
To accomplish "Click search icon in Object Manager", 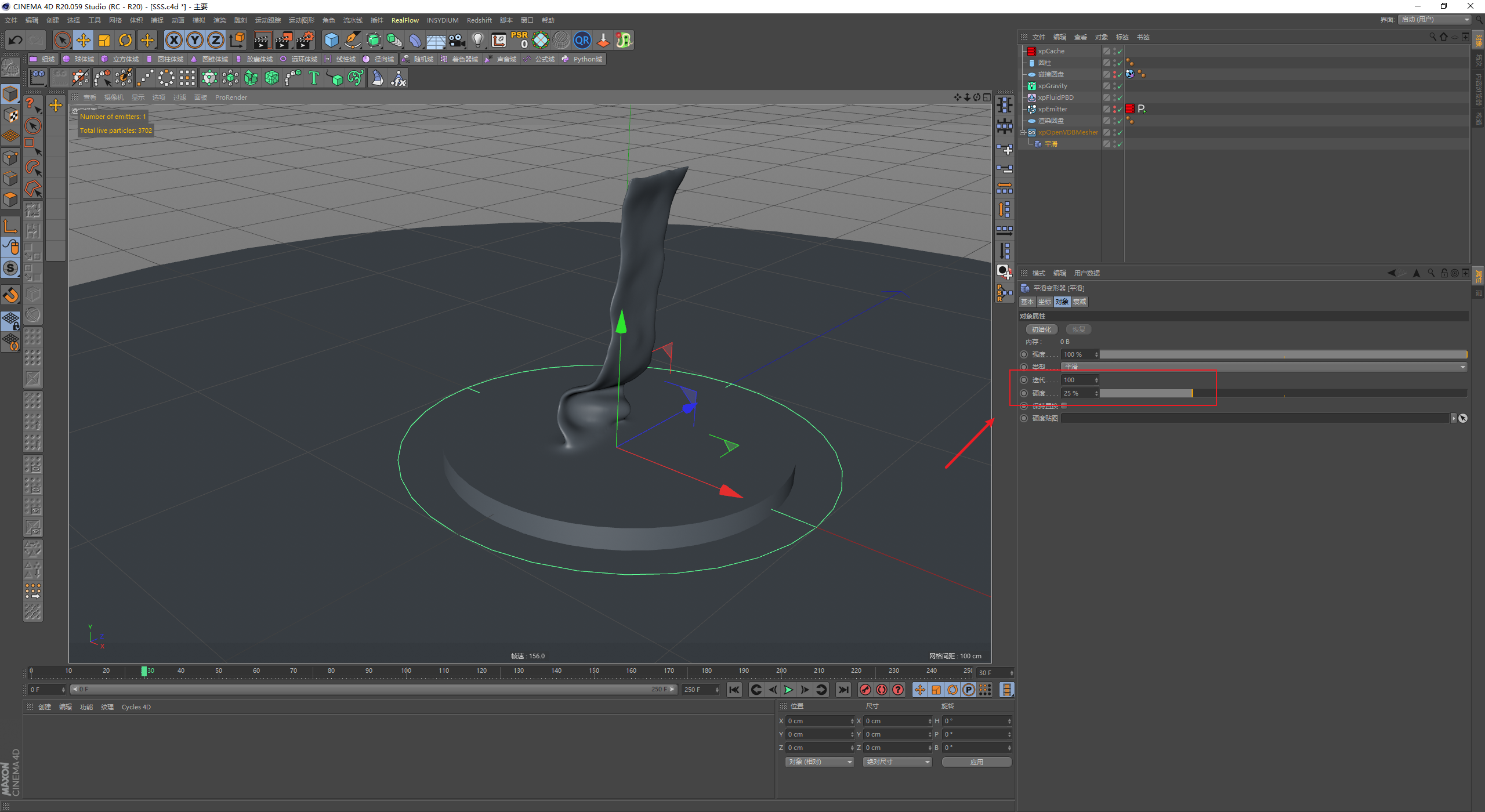I will (x=1433, y=37).
